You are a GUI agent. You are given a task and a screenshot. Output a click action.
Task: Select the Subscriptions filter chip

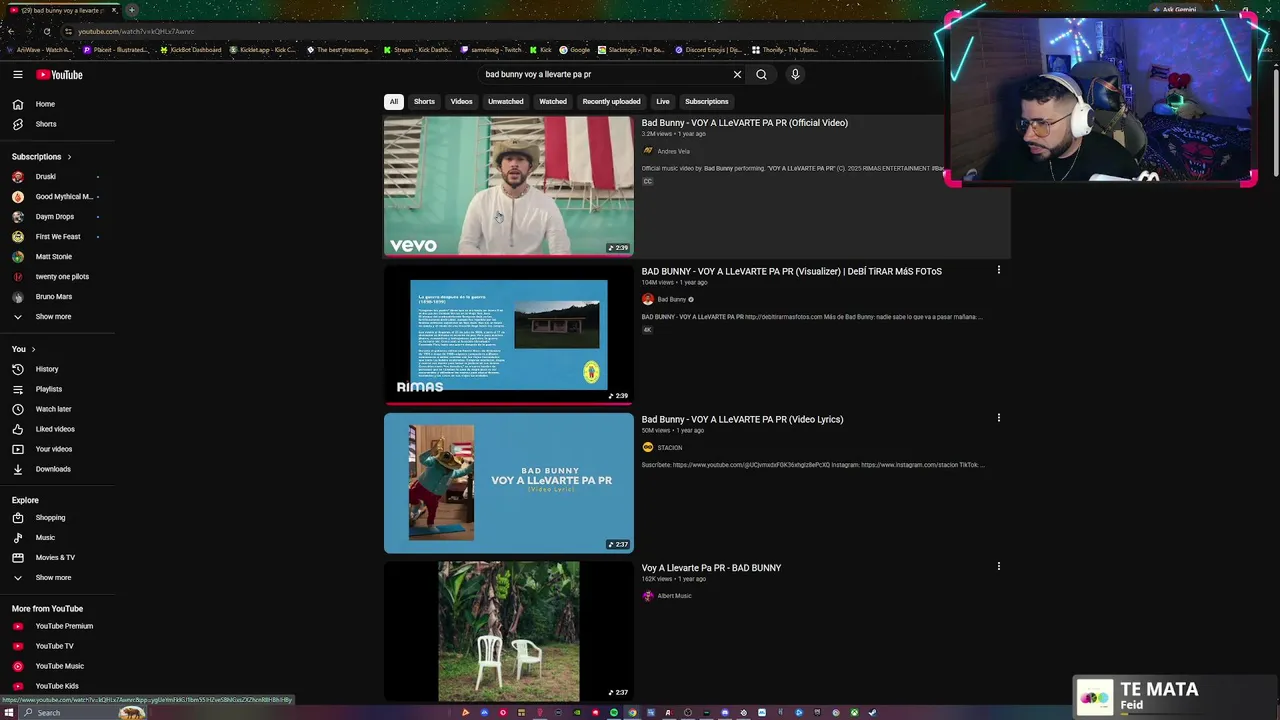coord(706,101)
